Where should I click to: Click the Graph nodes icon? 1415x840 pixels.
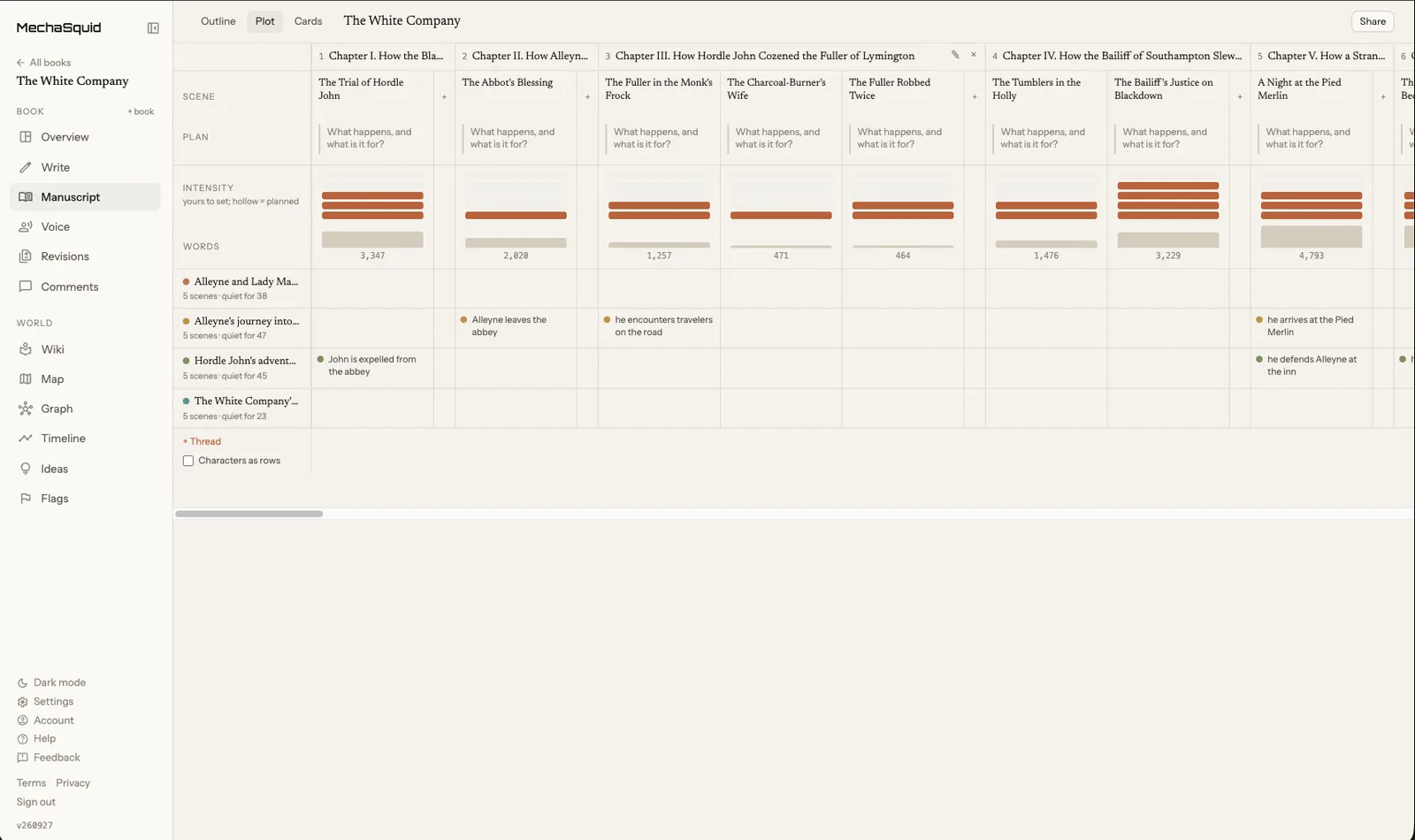pyautogui.click(x=26, y=409)
